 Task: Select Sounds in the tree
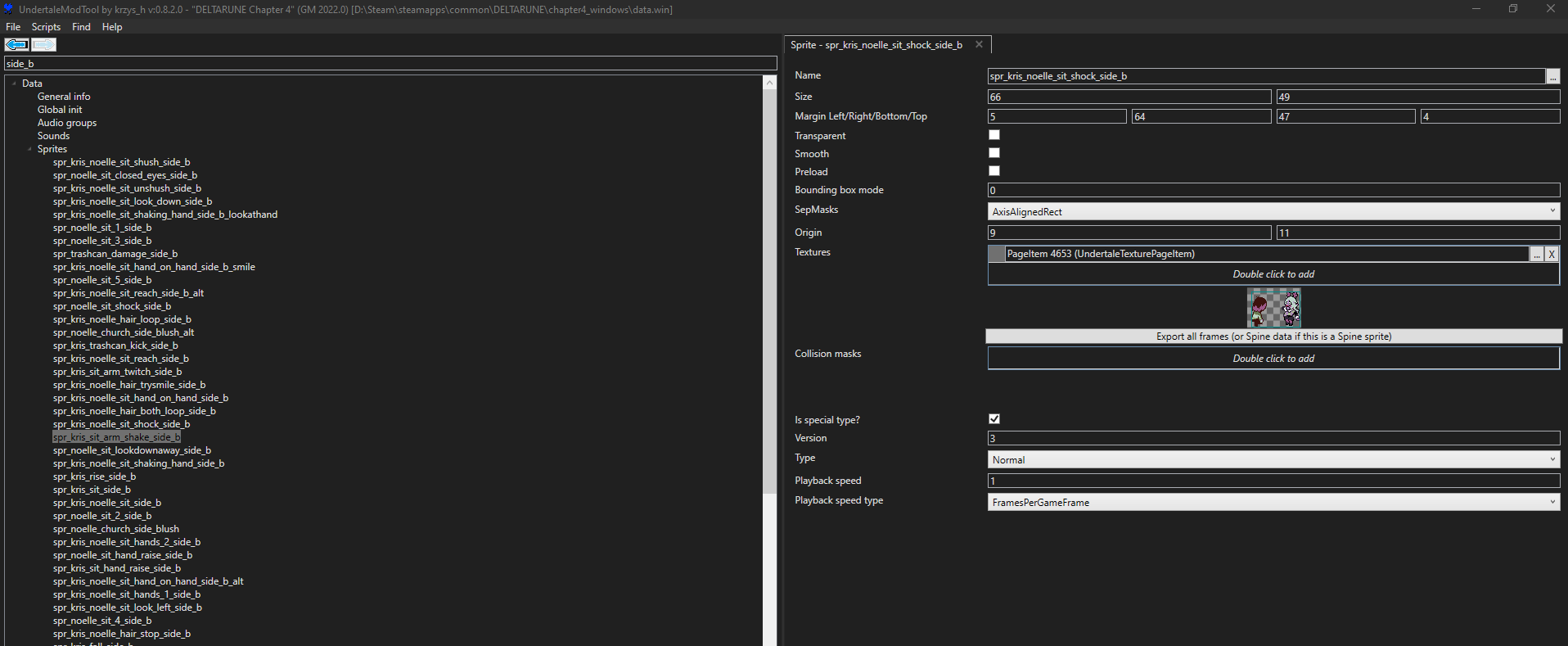pyautogui.click(x=53, y=136)
